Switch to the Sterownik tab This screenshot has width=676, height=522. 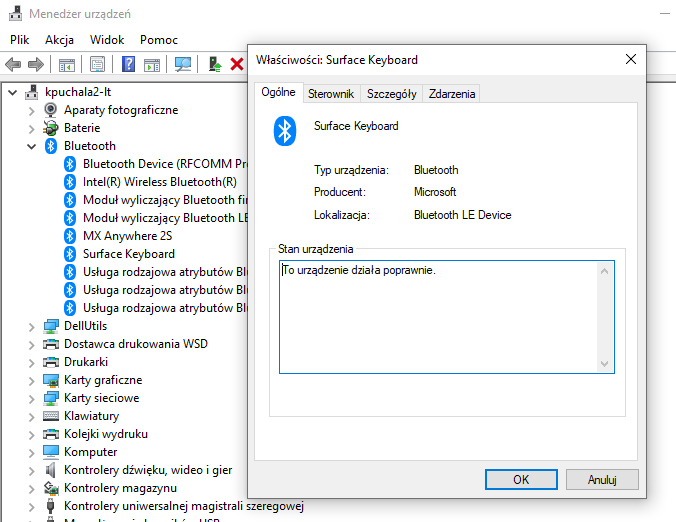(x=331, y=94)
